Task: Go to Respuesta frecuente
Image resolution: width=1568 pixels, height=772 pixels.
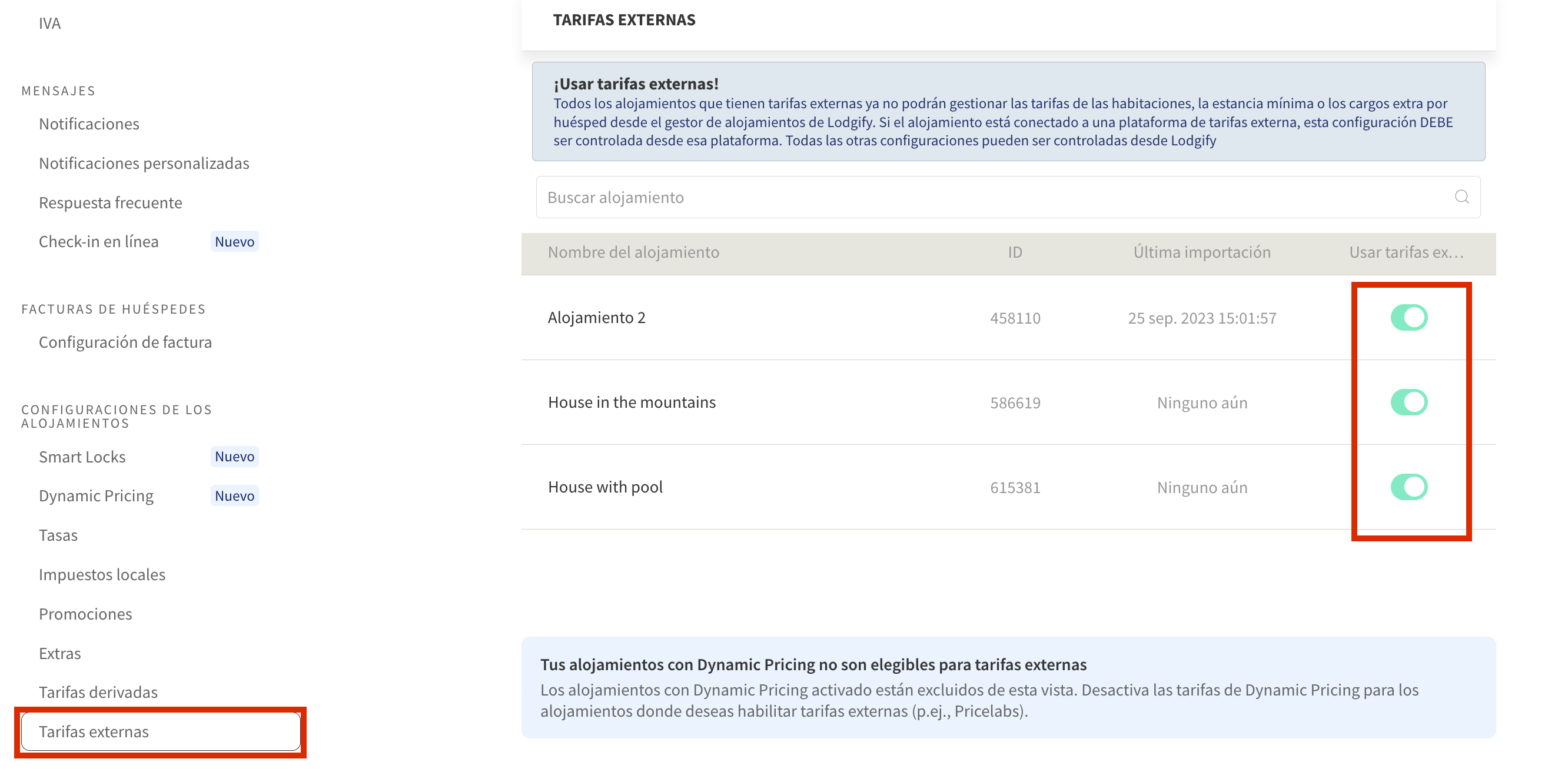Action: pos(110,202)
